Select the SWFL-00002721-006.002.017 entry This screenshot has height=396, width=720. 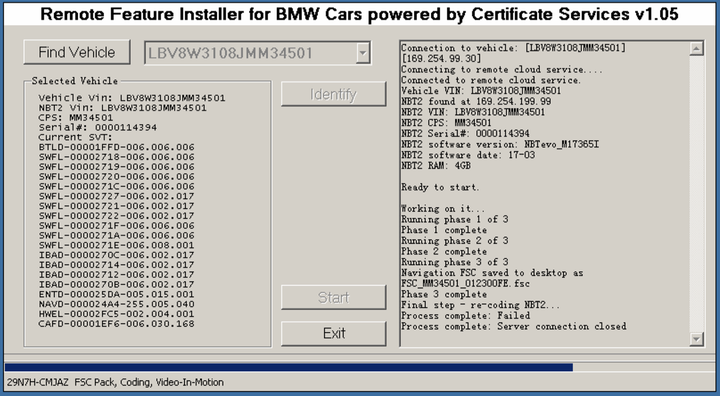tap(116, 206)
